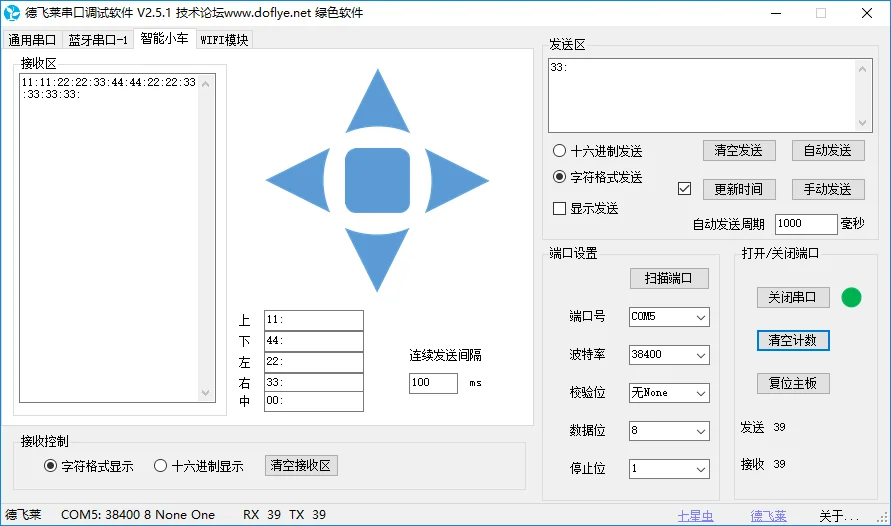Click the 德飞莱 link in status bar
The image size is (891, 526).
(768, 516)
